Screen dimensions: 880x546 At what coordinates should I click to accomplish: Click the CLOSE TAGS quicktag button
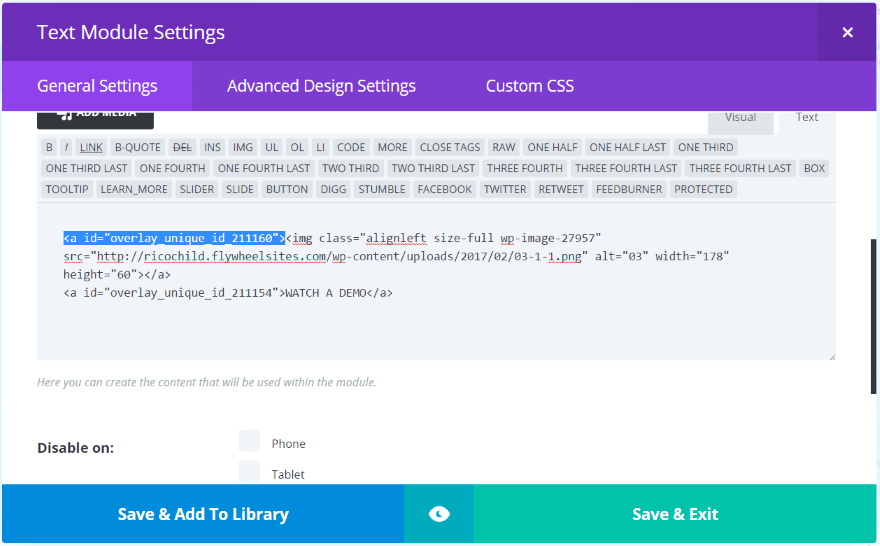pyautogui.click(x=450, y=147)
